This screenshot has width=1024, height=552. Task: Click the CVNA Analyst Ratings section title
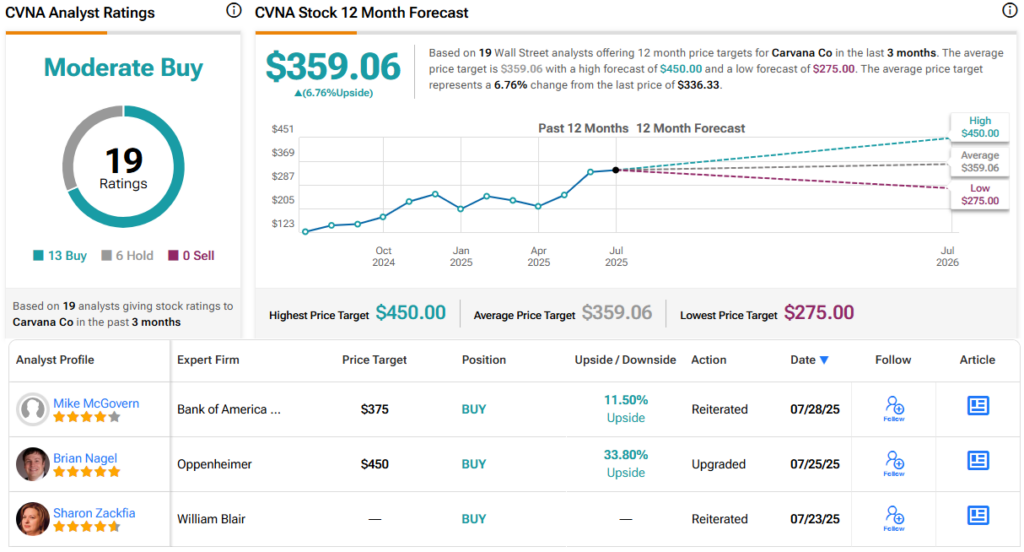[80, 12]
